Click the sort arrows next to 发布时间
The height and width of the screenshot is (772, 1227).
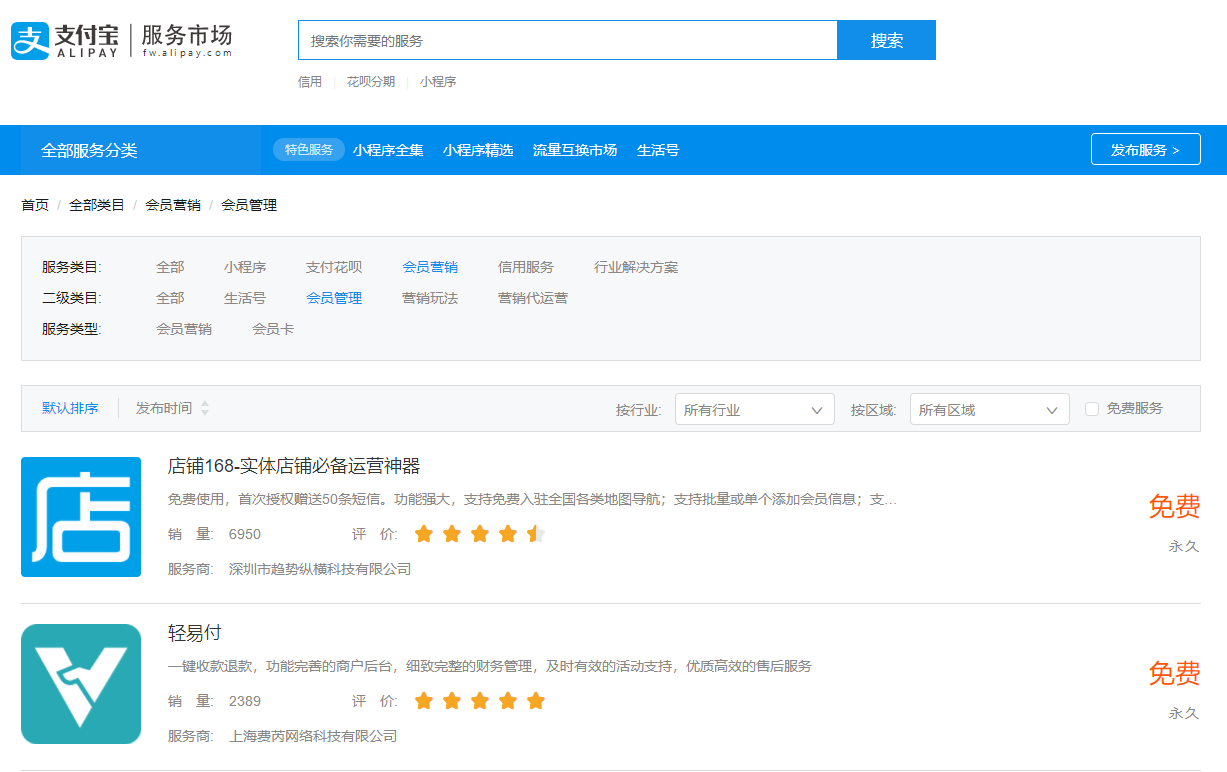point(206,408)
